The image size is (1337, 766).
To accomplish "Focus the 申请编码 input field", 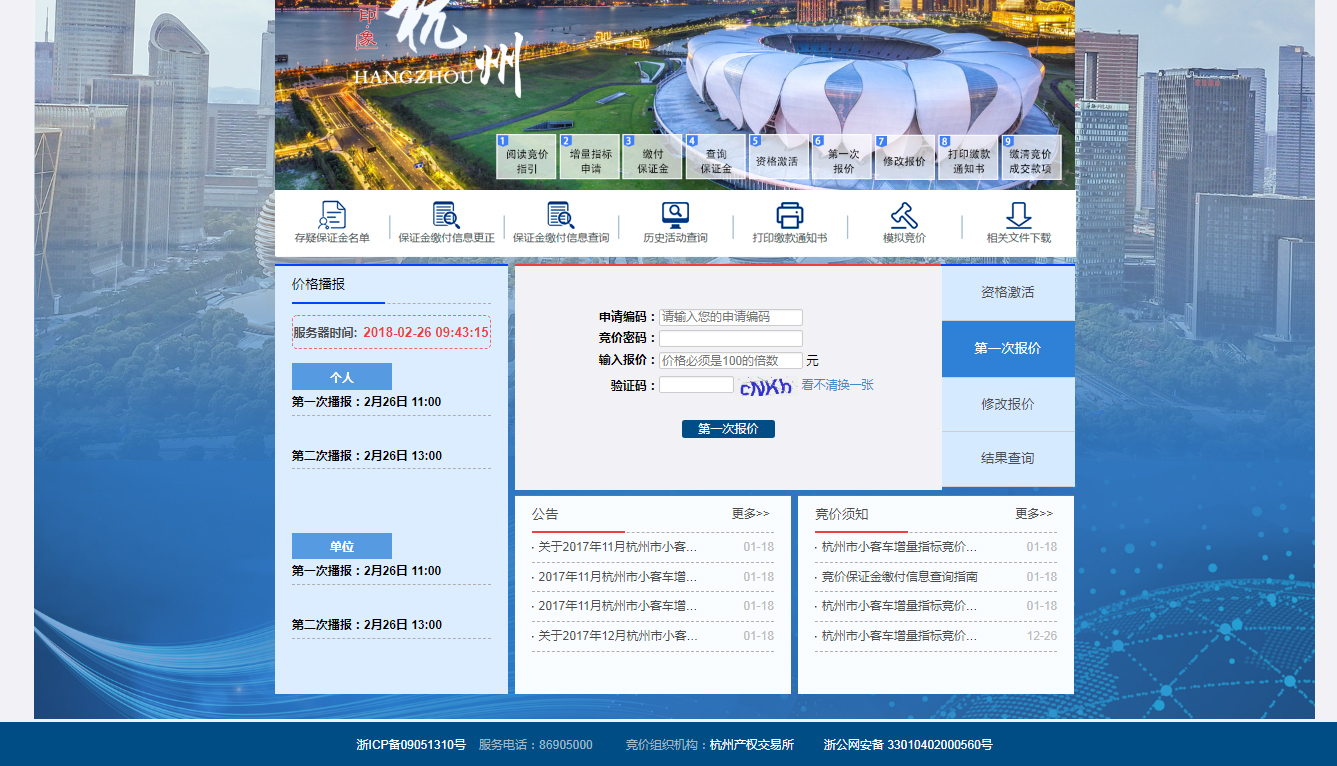I will [730, 317].
